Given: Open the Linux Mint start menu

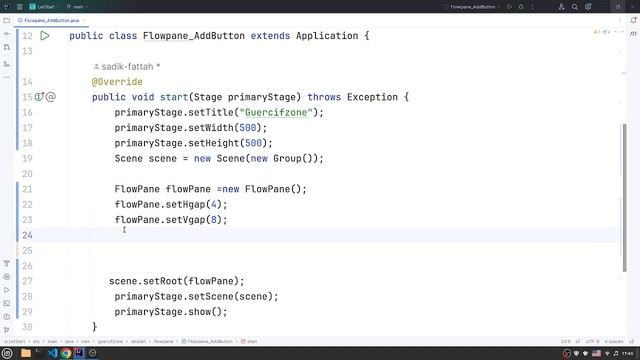Looking at the screenshot, I should 7,353.
